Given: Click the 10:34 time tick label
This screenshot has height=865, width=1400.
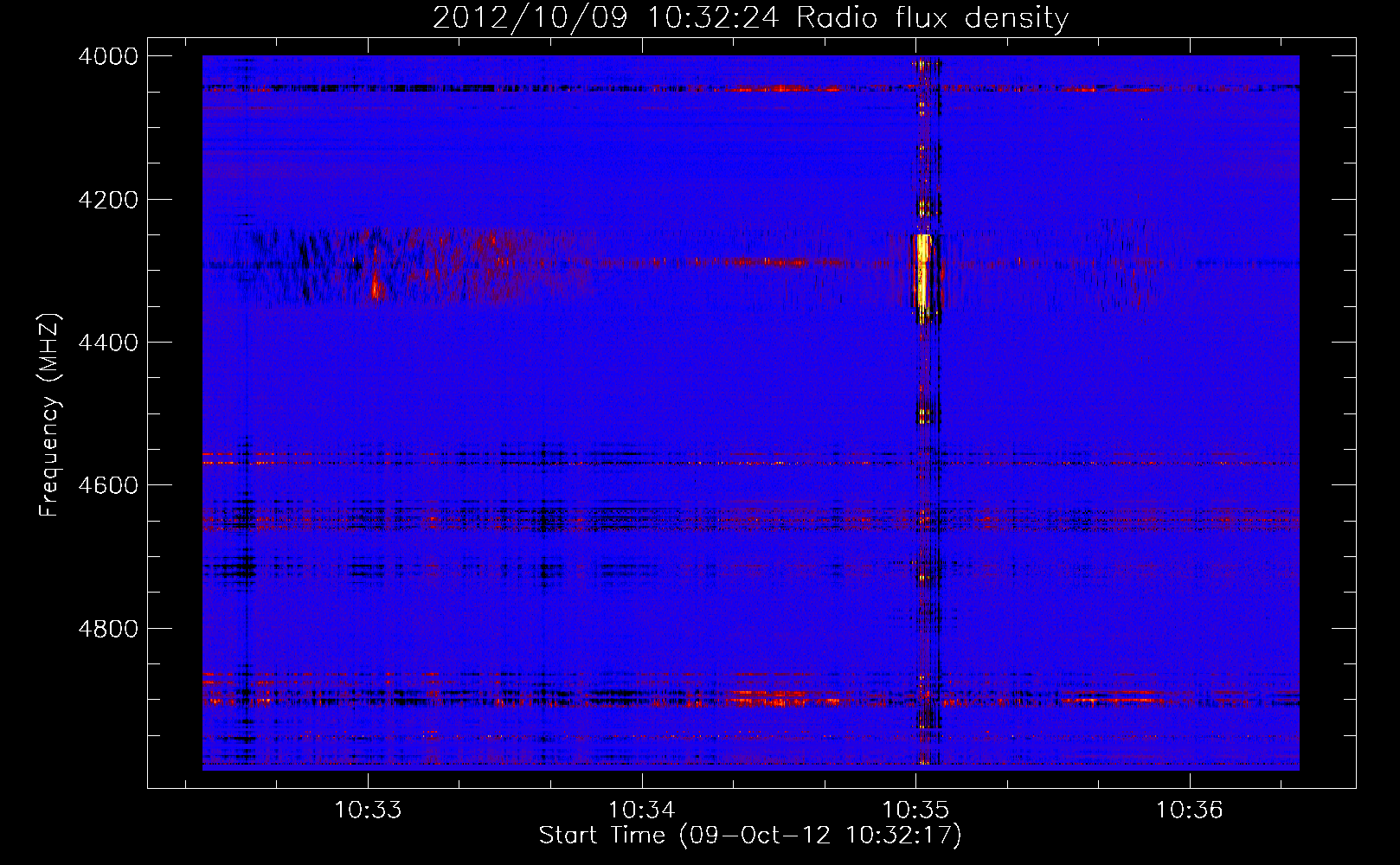Looking at the screenshot, I should [642, 811].
